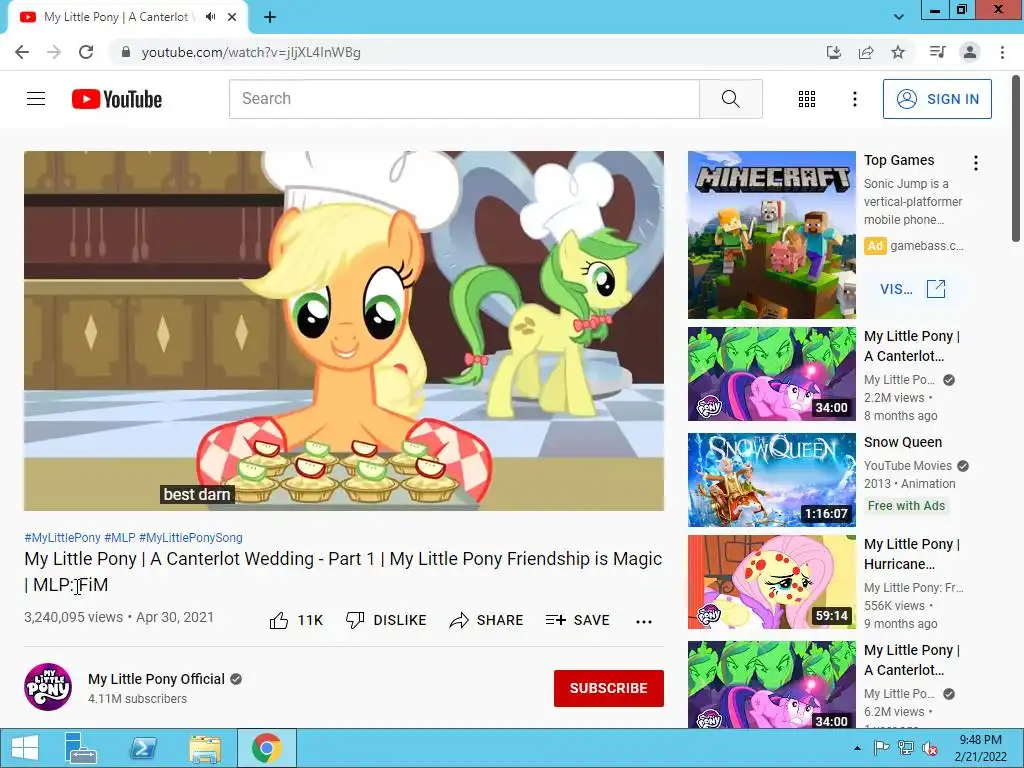Viewport: 1024px width, 768px height.
Task: Click the thumbs-down dislike icon
Action: [x=355, y=620]
